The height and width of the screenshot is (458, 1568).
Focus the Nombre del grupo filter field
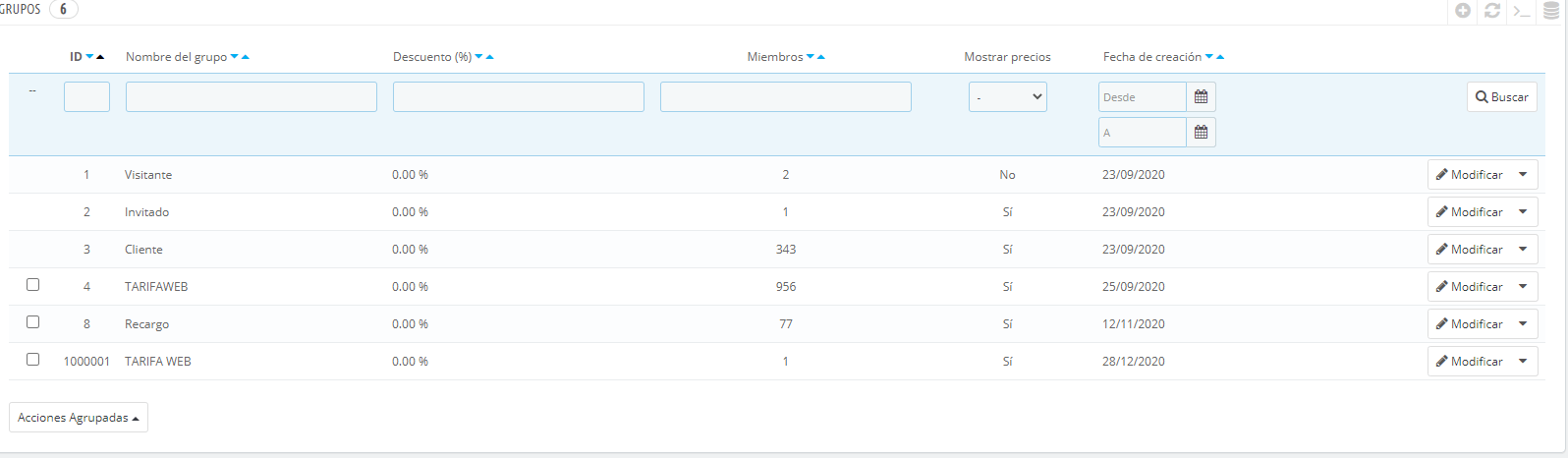click(x=252, y=96)
